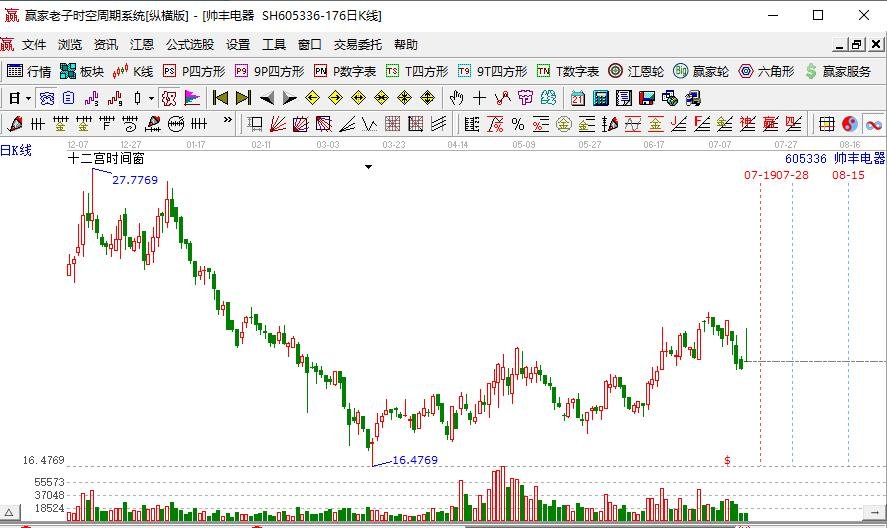Select the hand pan tool
This screenshot has height=528, width=887.
pos(456,98)
